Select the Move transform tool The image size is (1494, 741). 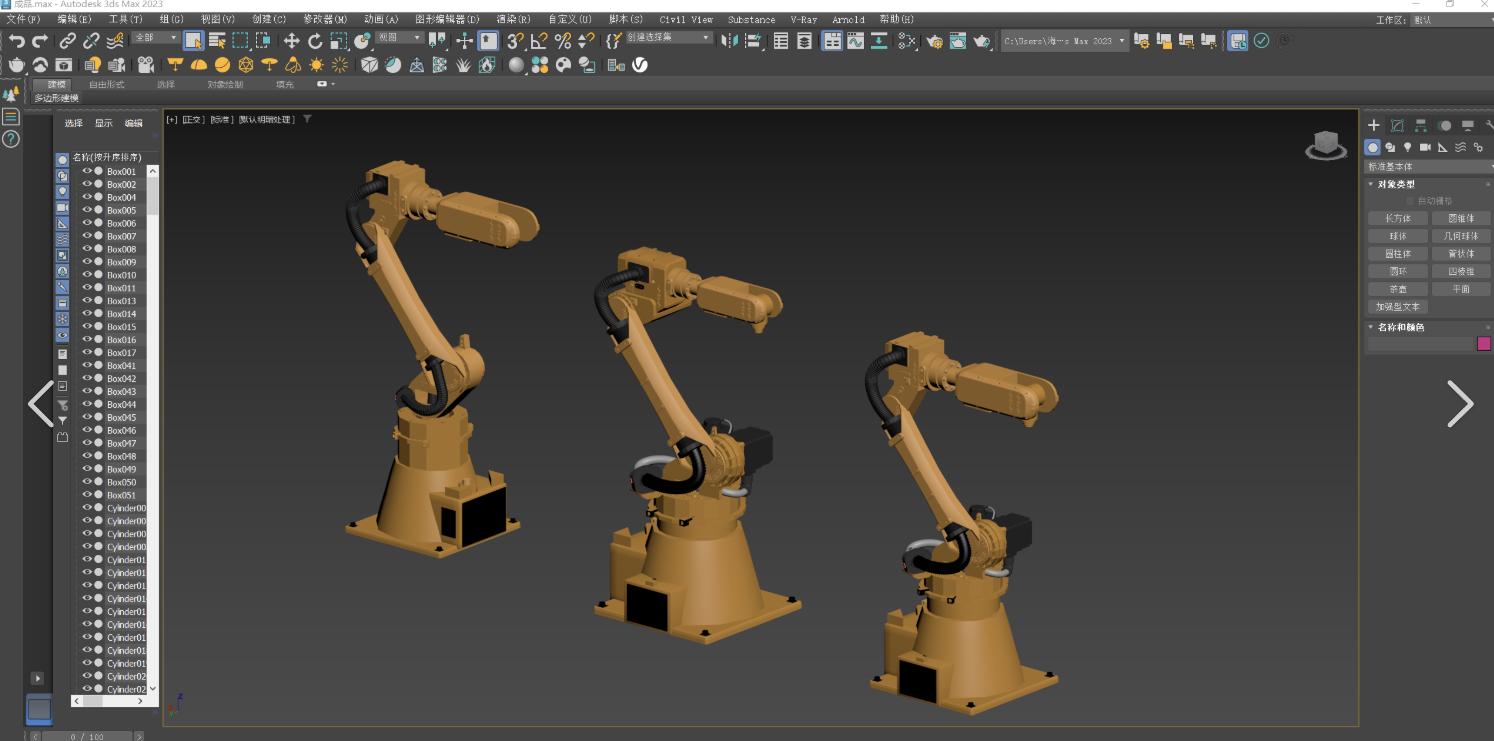pos(291,41)
